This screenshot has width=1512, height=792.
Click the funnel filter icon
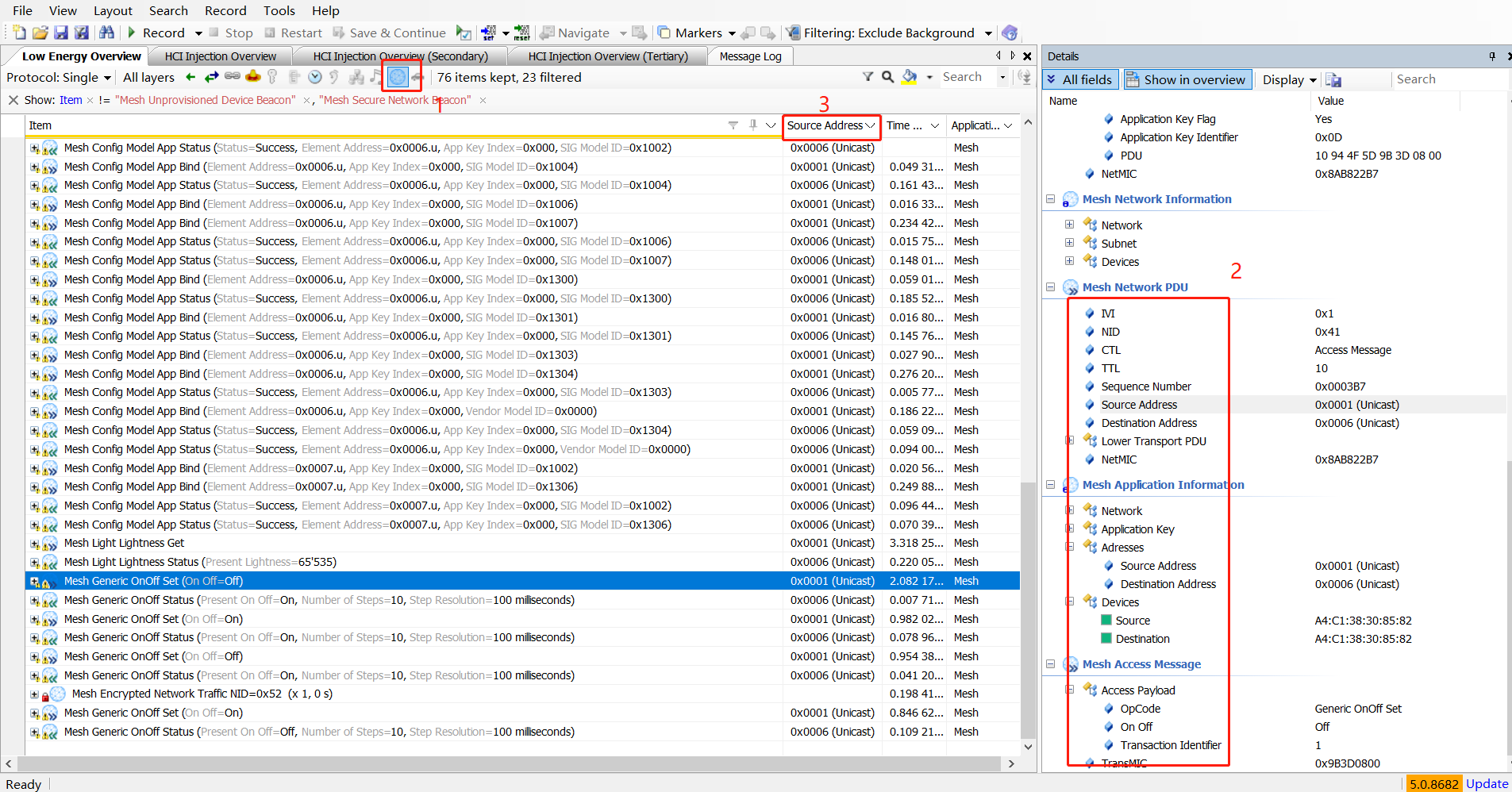(x=868, y=77)
